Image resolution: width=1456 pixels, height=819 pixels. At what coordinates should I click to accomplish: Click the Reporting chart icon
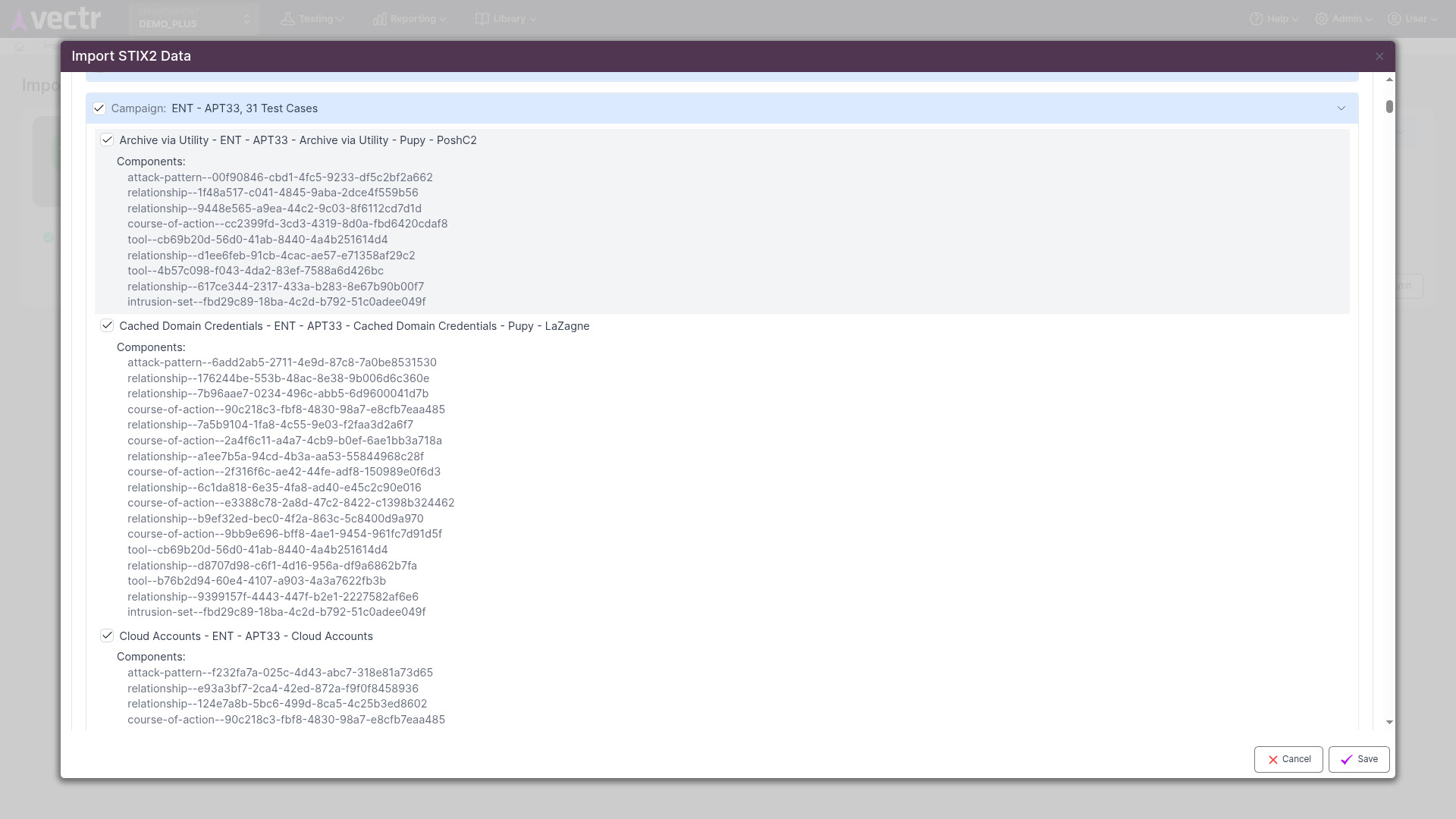tap(379, 19)
